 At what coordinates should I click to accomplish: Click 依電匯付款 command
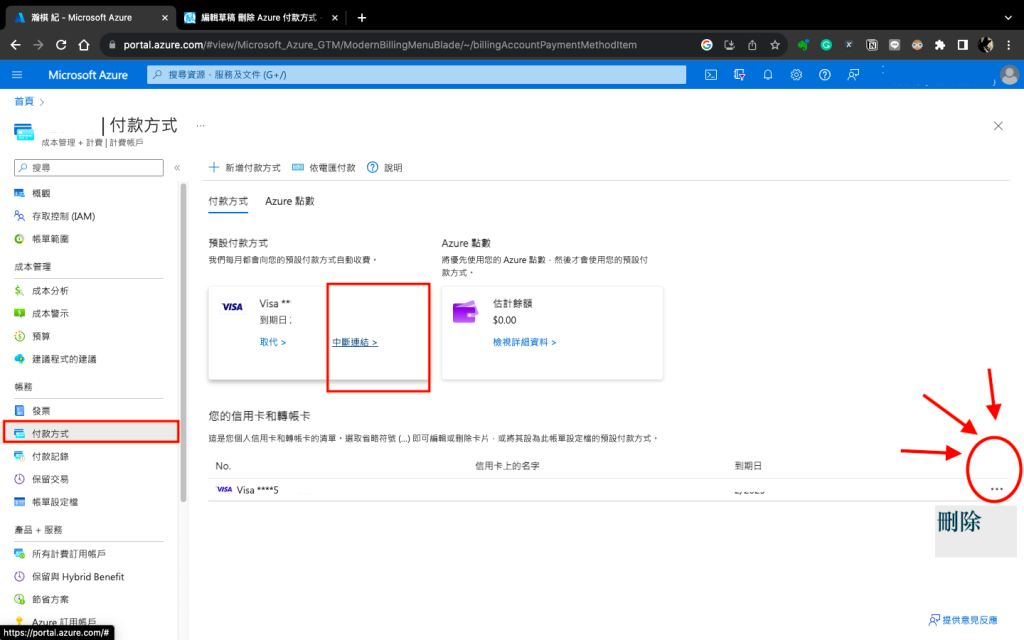point(324,168)
